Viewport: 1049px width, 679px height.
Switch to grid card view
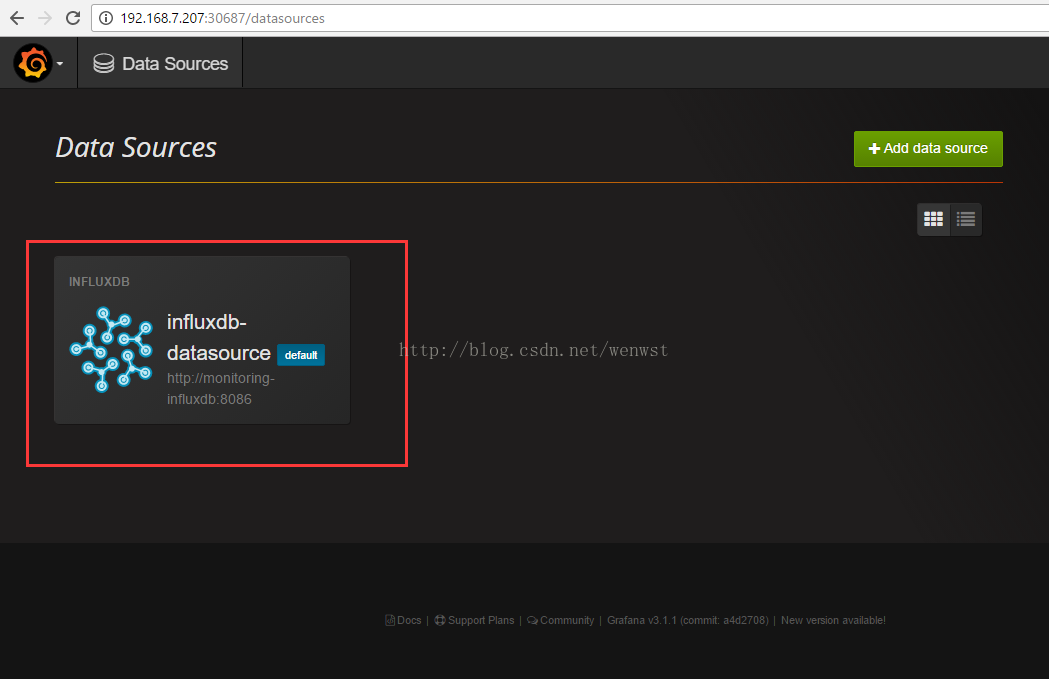[933, 219]
